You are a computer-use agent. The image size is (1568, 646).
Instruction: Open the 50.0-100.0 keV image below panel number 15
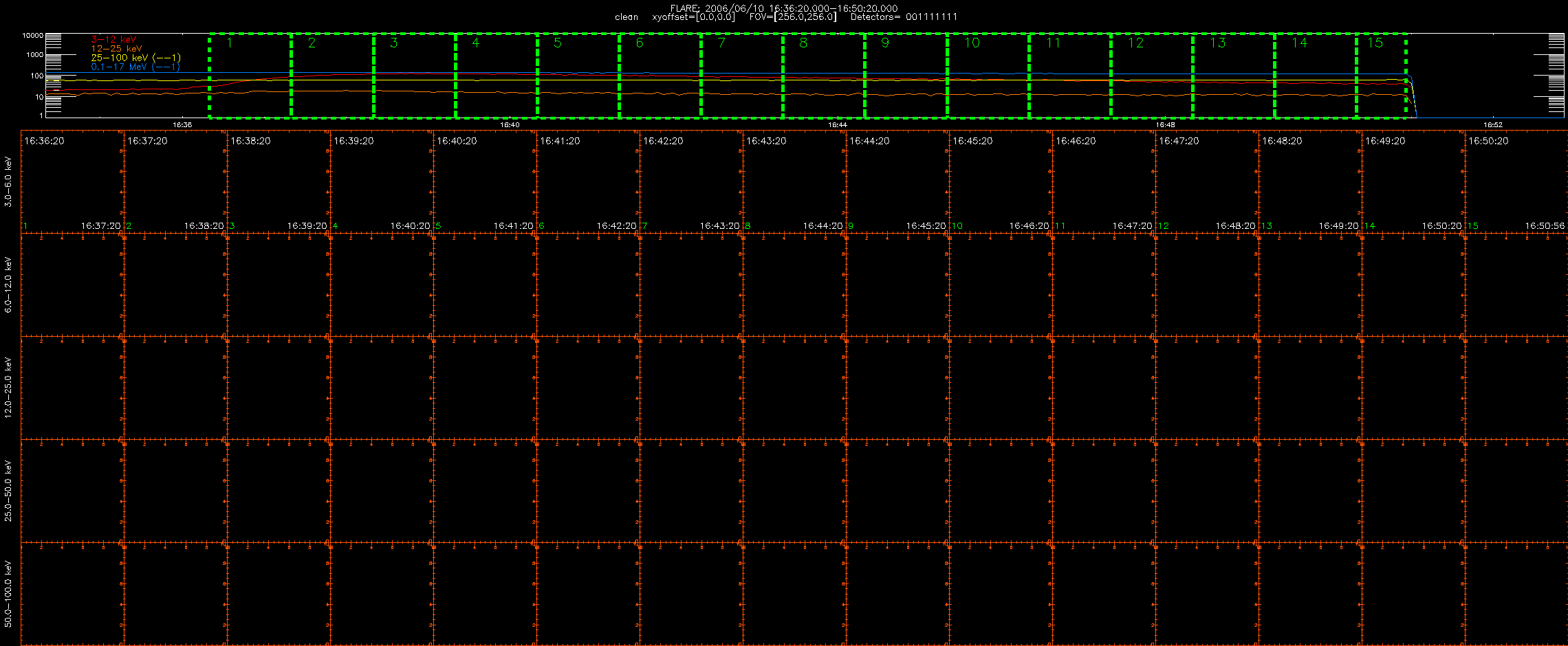pos(1516,594)
